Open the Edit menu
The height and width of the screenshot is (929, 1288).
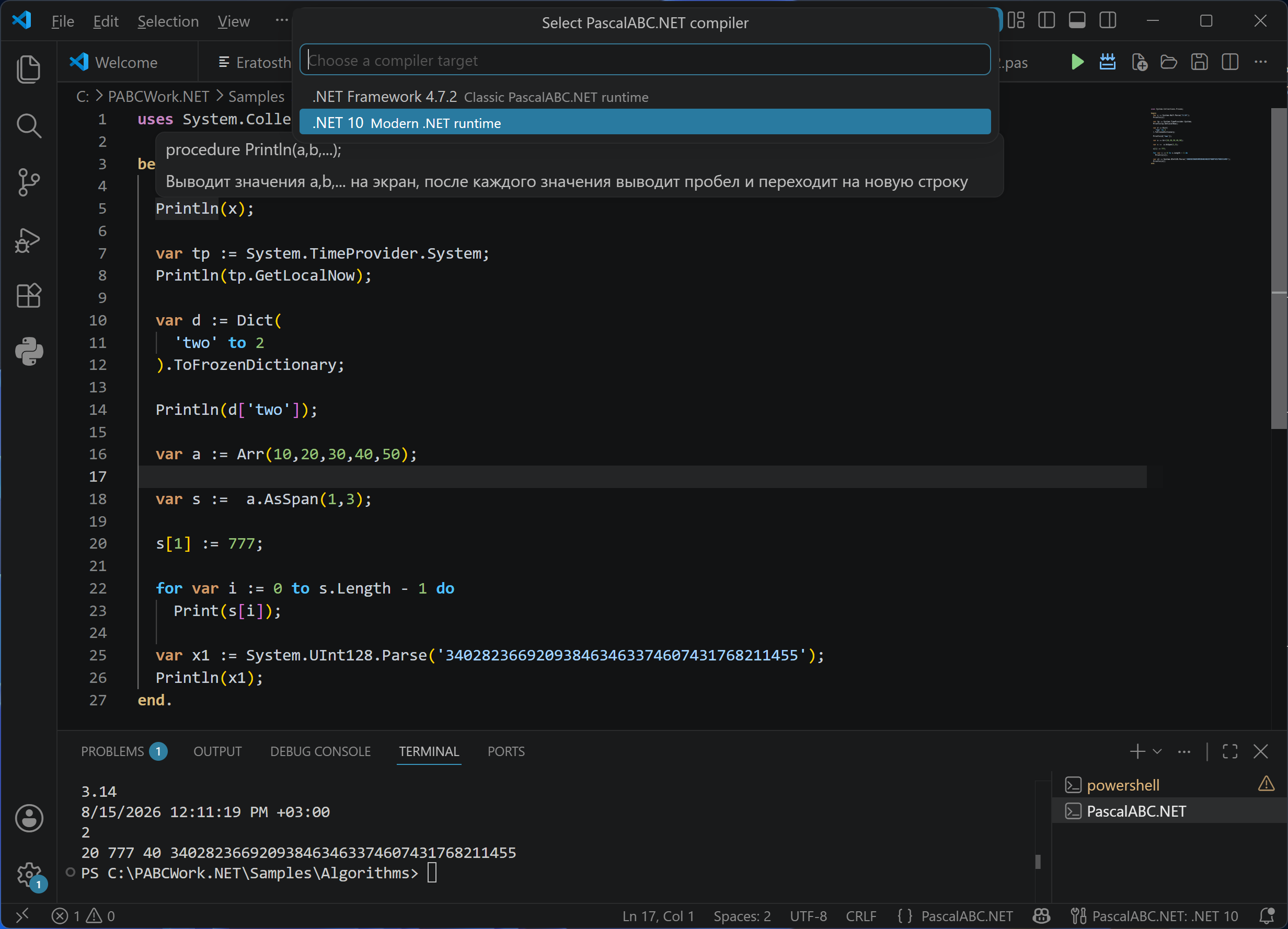106,21
